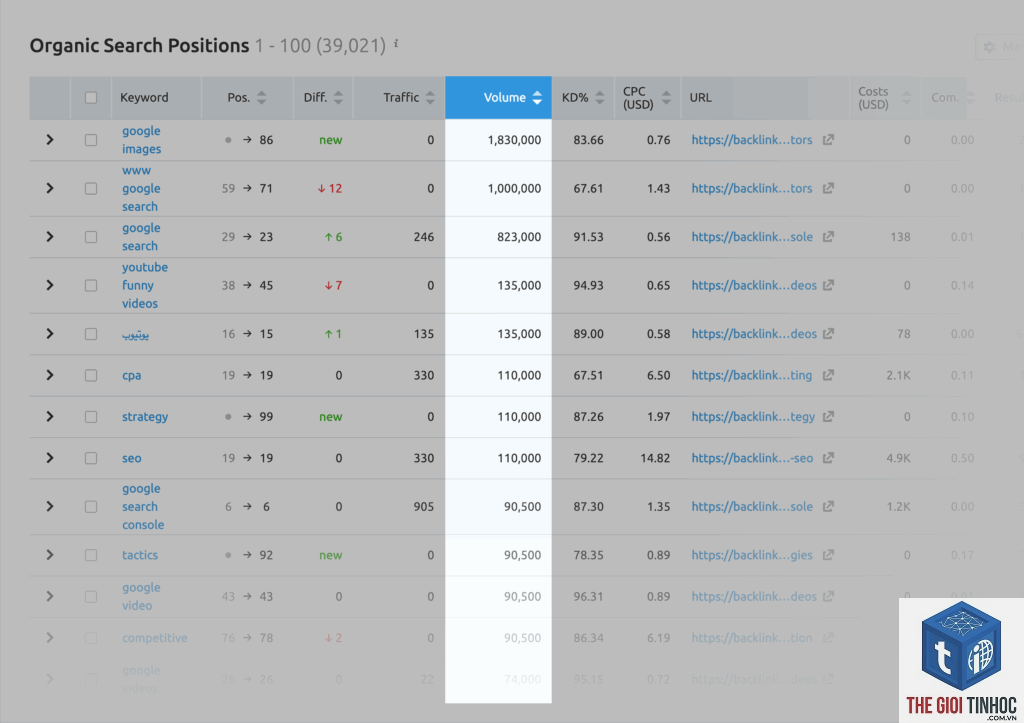Open the seo keyword link
Image resolution: width=1024 pixels, height=723 pixels.
click(x=131, y=458)
